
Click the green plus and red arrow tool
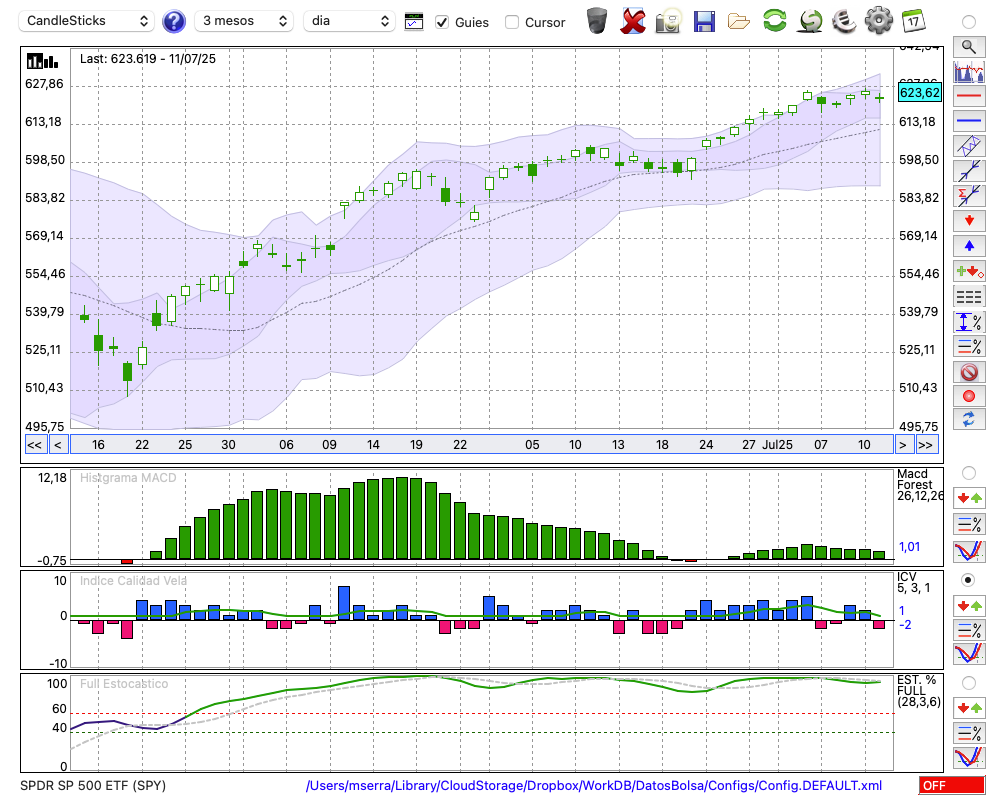tap(969, 271)
